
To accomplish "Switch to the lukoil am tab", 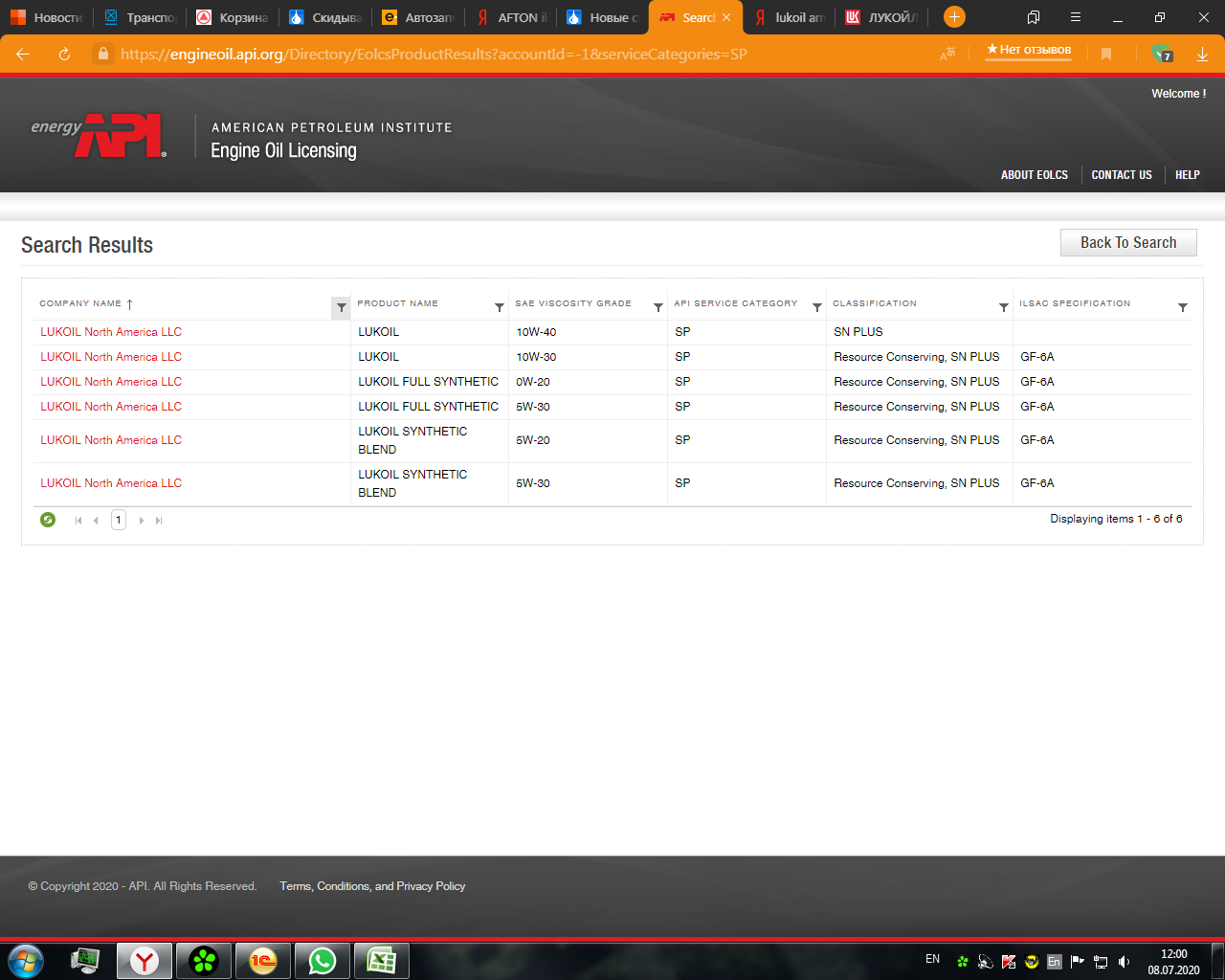I will (x=789, y=17).
